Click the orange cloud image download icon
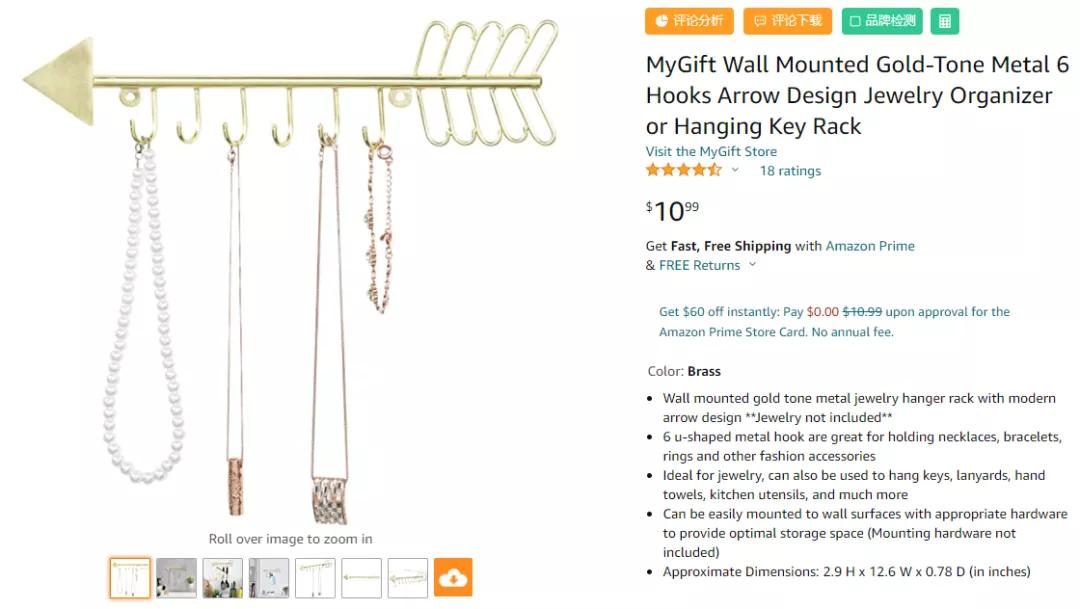The image size is (1080, 609). click(x=453, y=577)
